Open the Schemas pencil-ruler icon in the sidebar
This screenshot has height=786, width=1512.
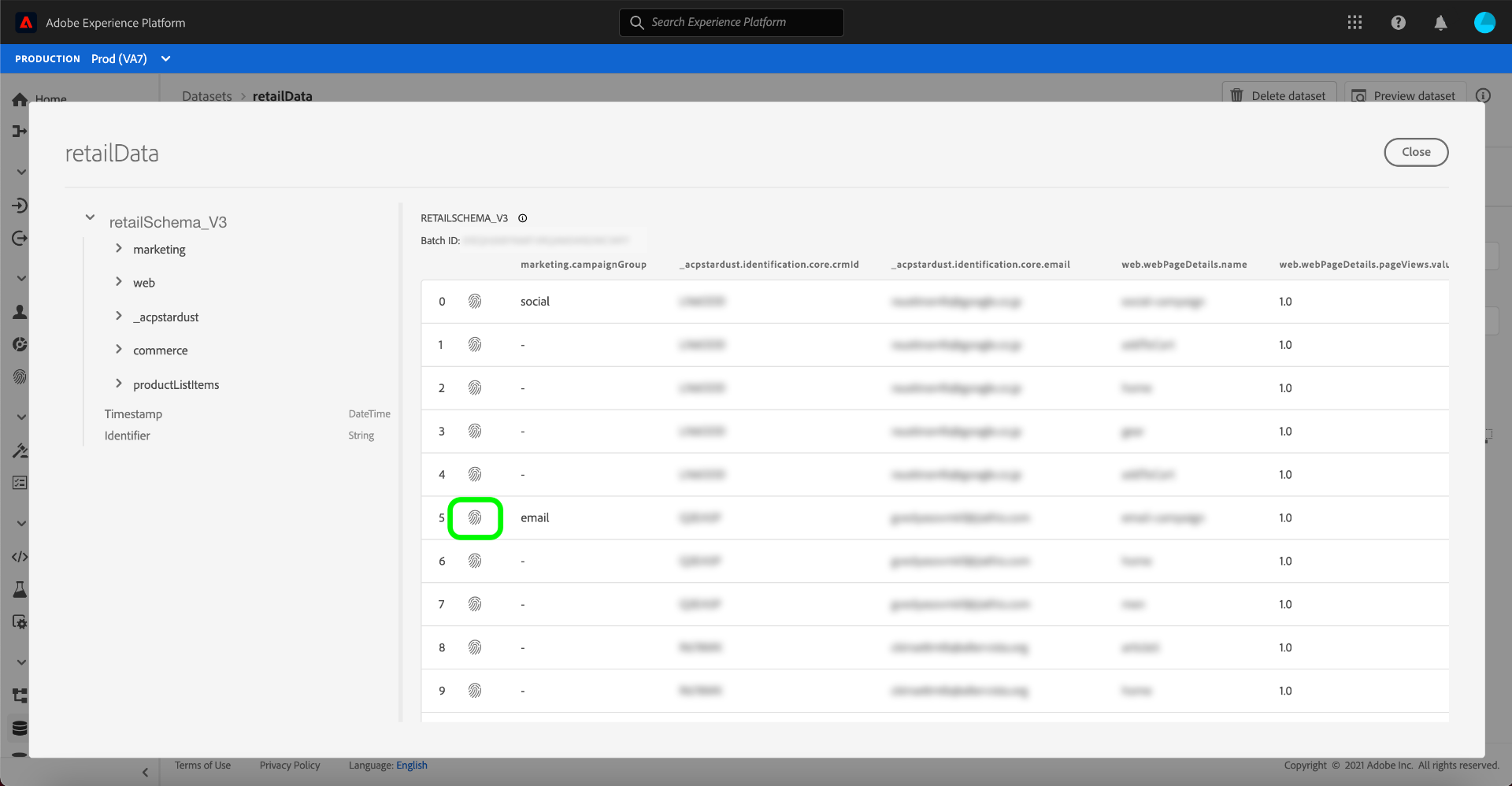[20, 450]
